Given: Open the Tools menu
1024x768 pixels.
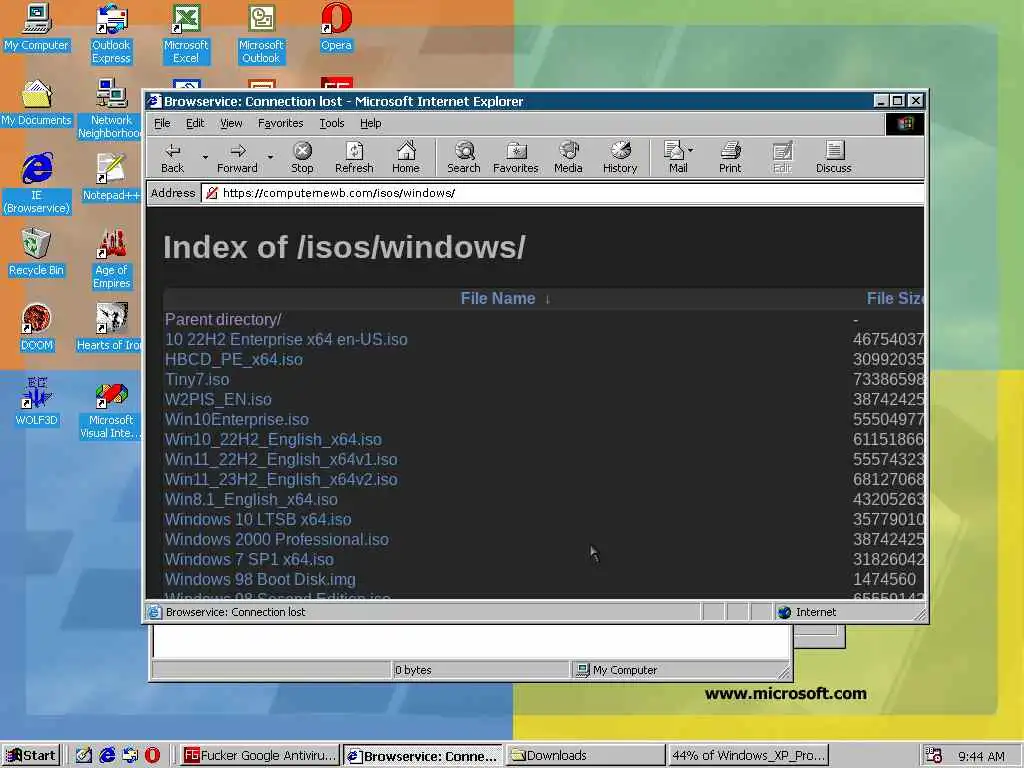Looking at the screenshot, I should coord(332,123).
